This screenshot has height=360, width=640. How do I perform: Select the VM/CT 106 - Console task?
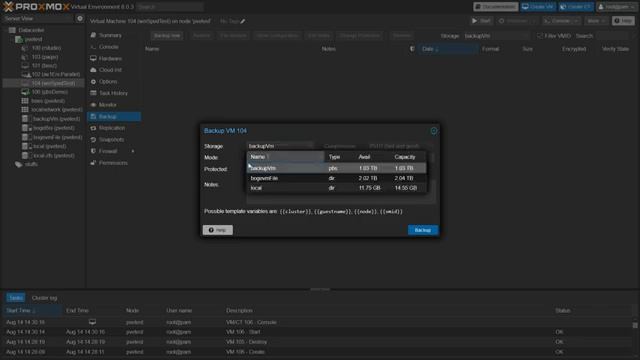(x=317, y=322)
